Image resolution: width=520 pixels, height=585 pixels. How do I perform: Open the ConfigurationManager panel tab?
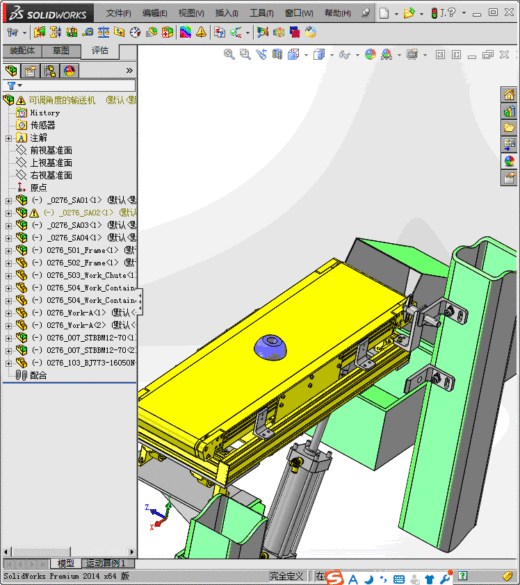pos(50,71)
